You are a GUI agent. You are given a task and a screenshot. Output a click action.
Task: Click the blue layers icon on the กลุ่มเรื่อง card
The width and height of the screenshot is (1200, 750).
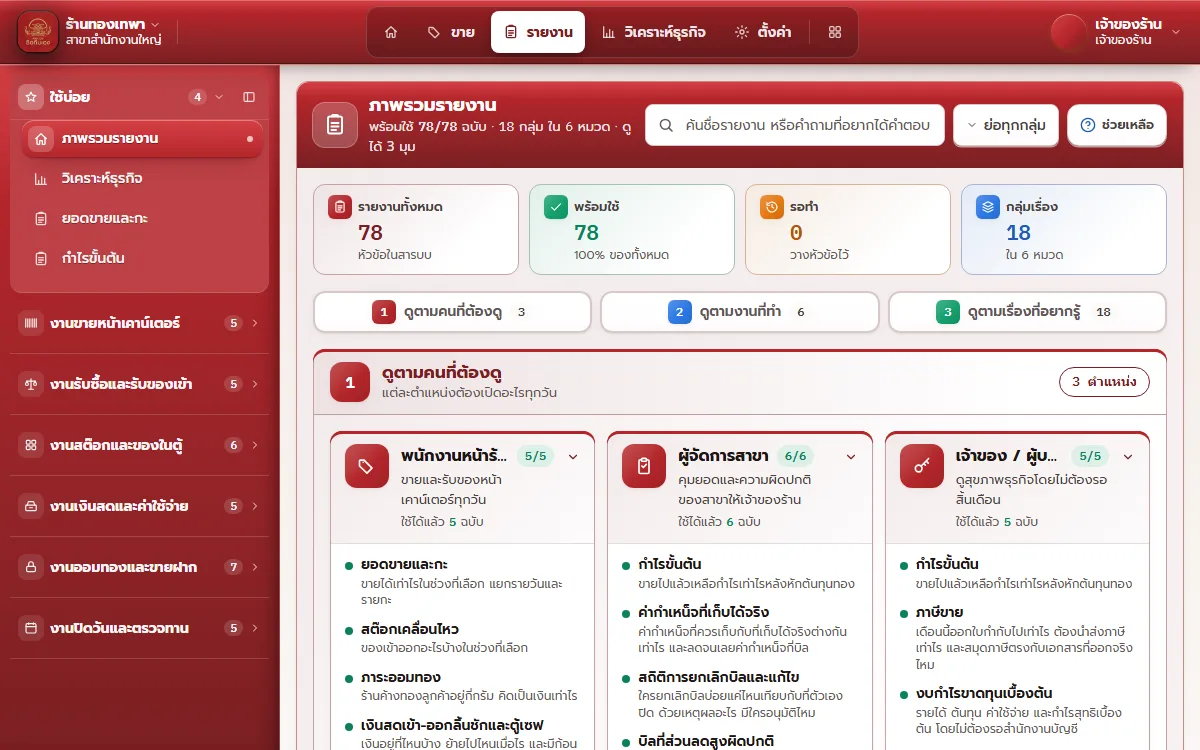(x=987, y=207)
